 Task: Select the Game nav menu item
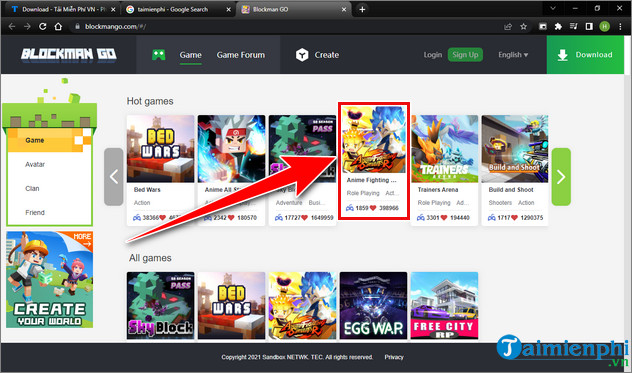click(x=191, y=55)
